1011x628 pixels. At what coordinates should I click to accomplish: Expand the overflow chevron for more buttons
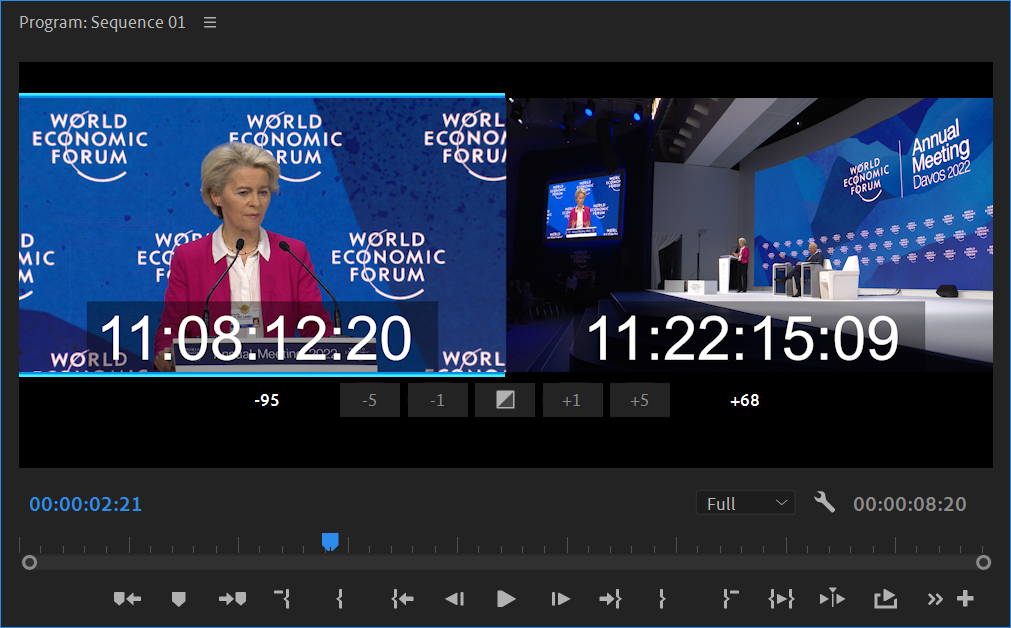pos(935,599)
